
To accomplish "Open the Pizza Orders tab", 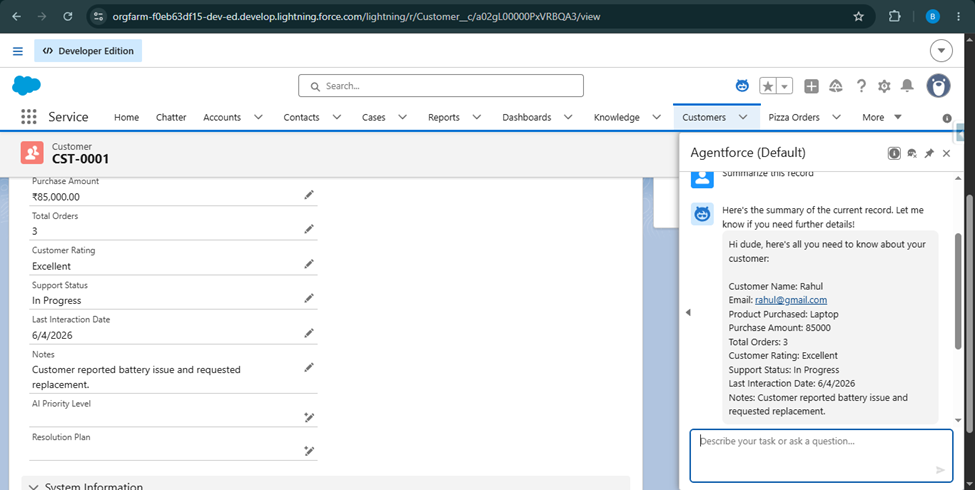I will pos(794,117).
